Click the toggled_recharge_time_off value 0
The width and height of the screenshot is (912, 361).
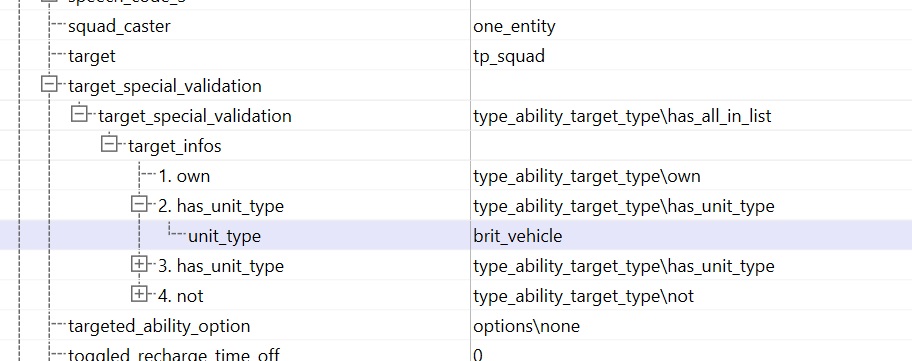pos(478,354)
